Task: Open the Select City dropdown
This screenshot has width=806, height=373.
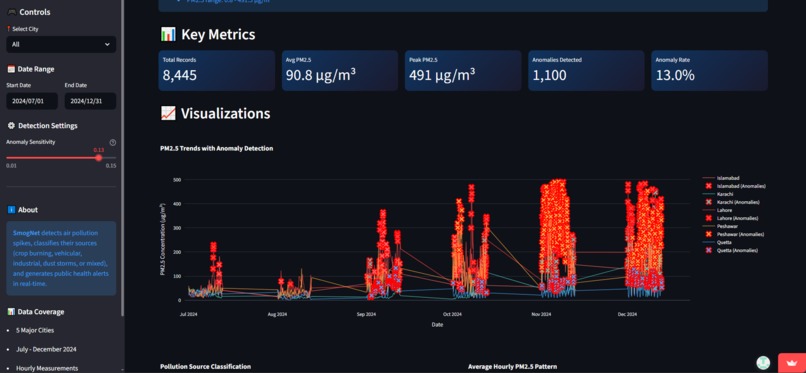Action: point(61,44)
